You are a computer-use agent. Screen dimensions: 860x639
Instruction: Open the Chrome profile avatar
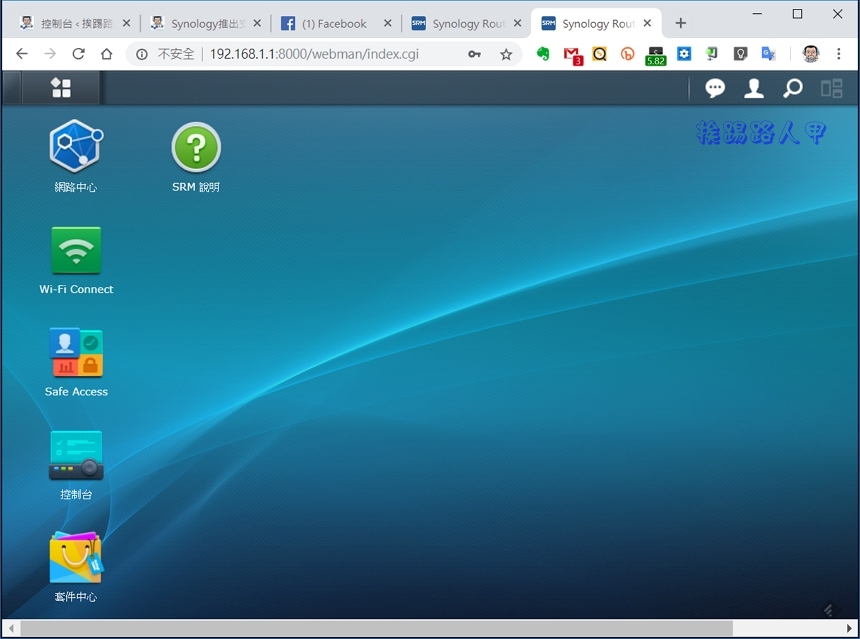pyautogui.click(x=811, y=54)
